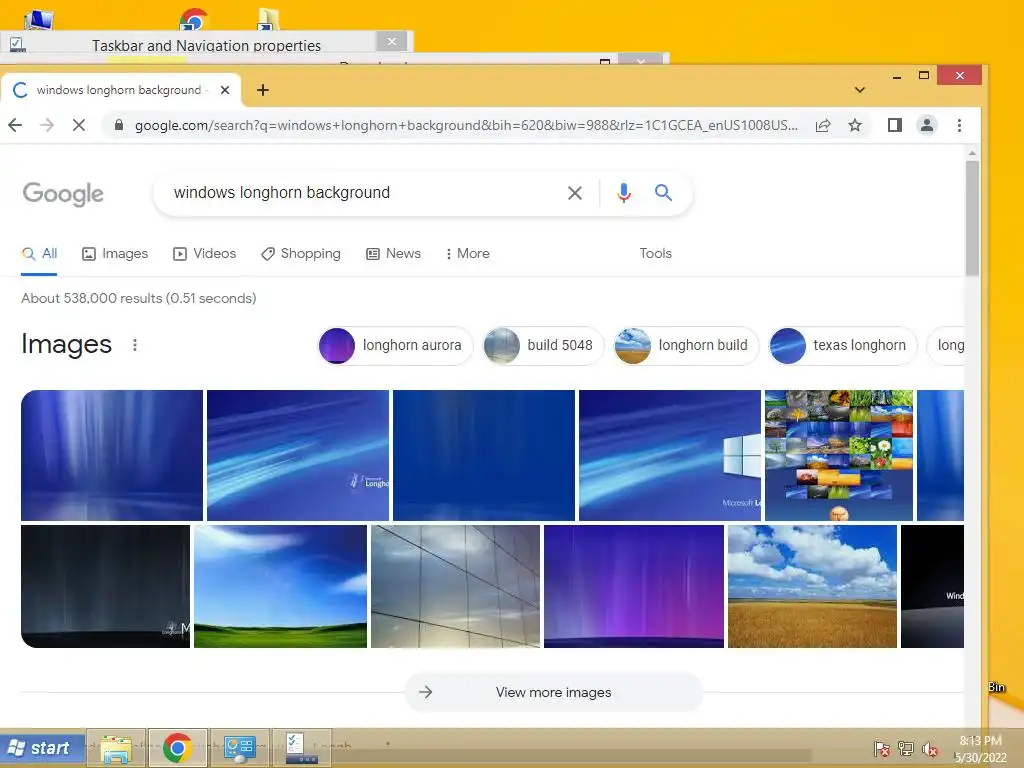
Task: Open the side panel icon
Action: (x=895, y=125)
